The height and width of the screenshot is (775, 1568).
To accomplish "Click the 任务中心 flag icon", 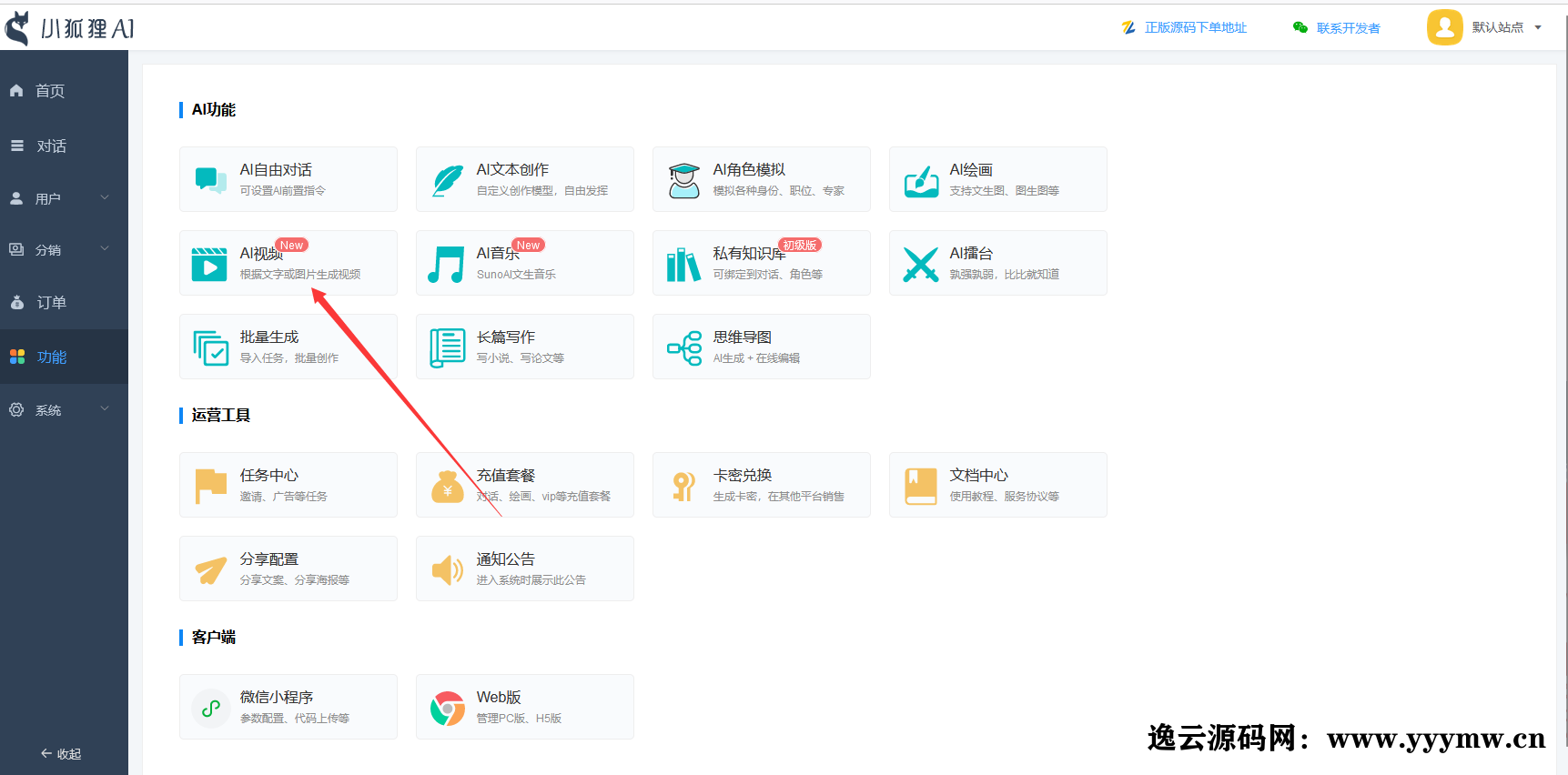I will click(211, 486).
